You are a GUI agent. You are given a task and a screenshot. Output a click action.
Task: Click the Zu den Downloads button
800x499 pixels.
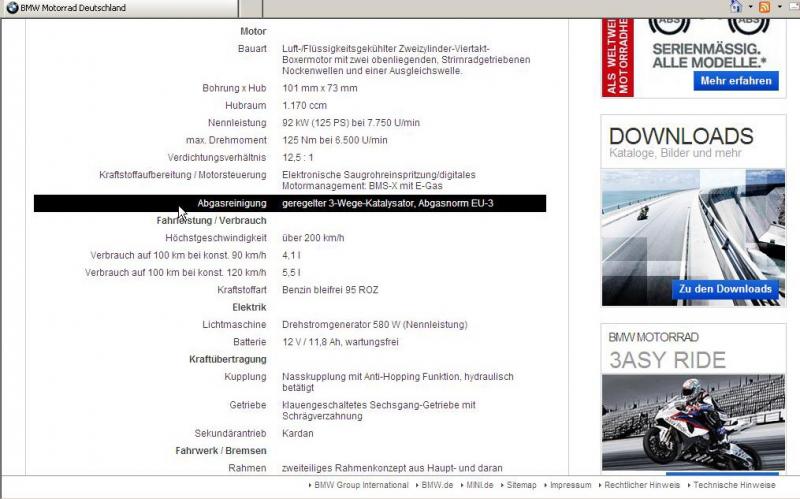725,289
